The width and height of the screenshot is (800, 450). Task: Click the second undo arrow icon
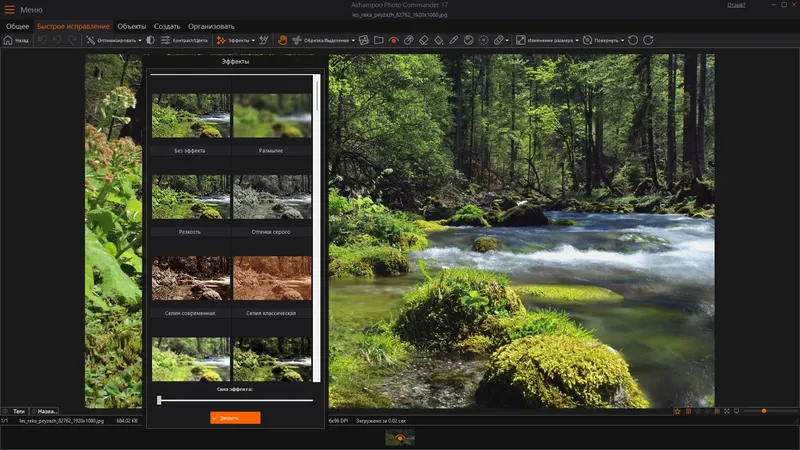pyautogui.click(x=57, y=40)
